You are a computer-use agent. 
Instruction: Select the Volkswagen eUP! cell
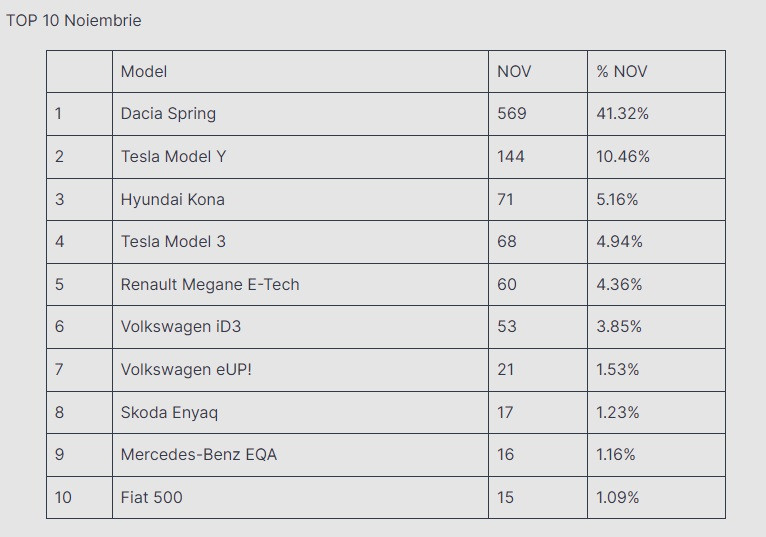click(x=186, y=369)
